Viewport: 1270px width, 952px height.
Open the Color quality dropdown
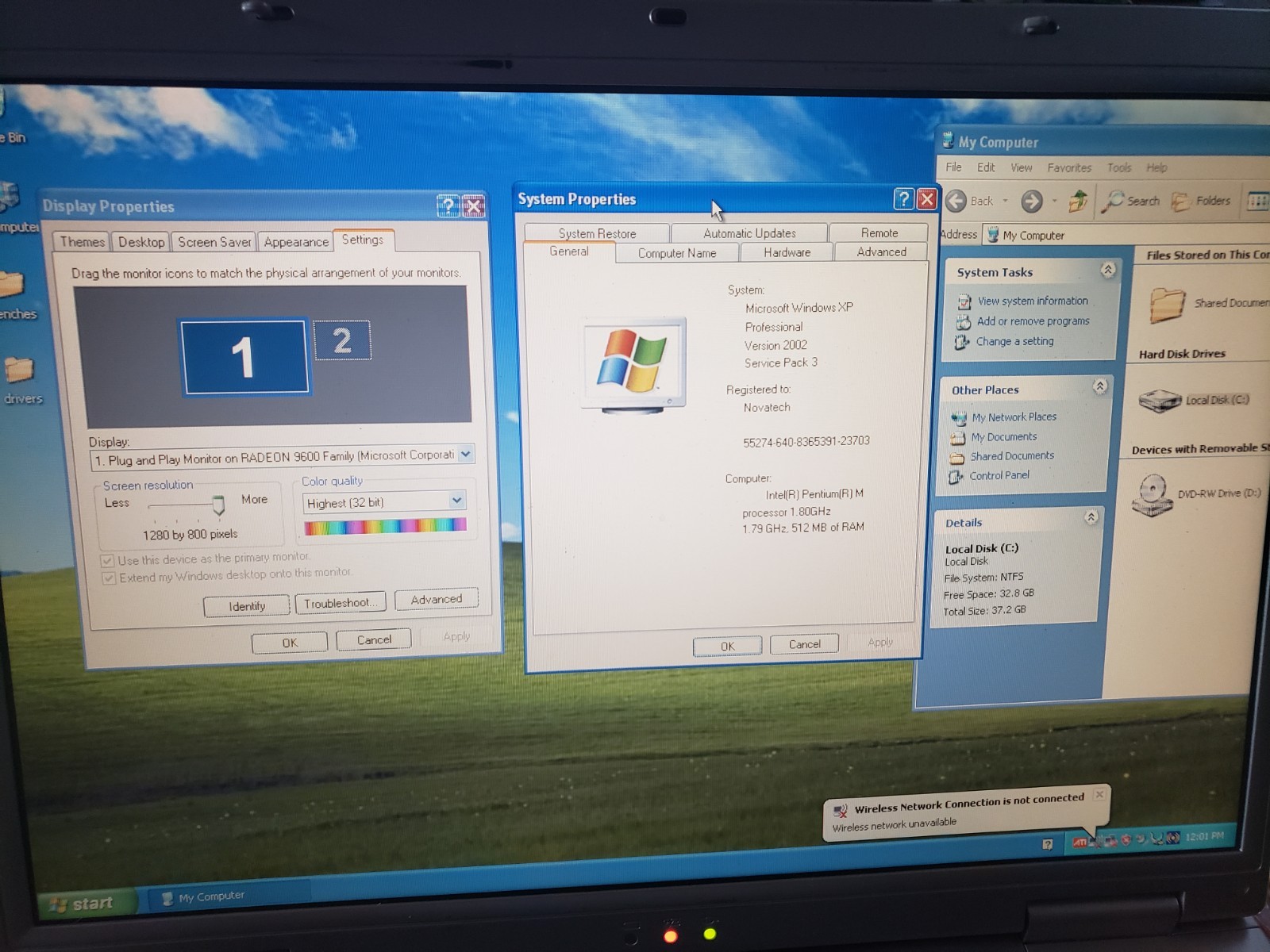click(x=456, y=501)
